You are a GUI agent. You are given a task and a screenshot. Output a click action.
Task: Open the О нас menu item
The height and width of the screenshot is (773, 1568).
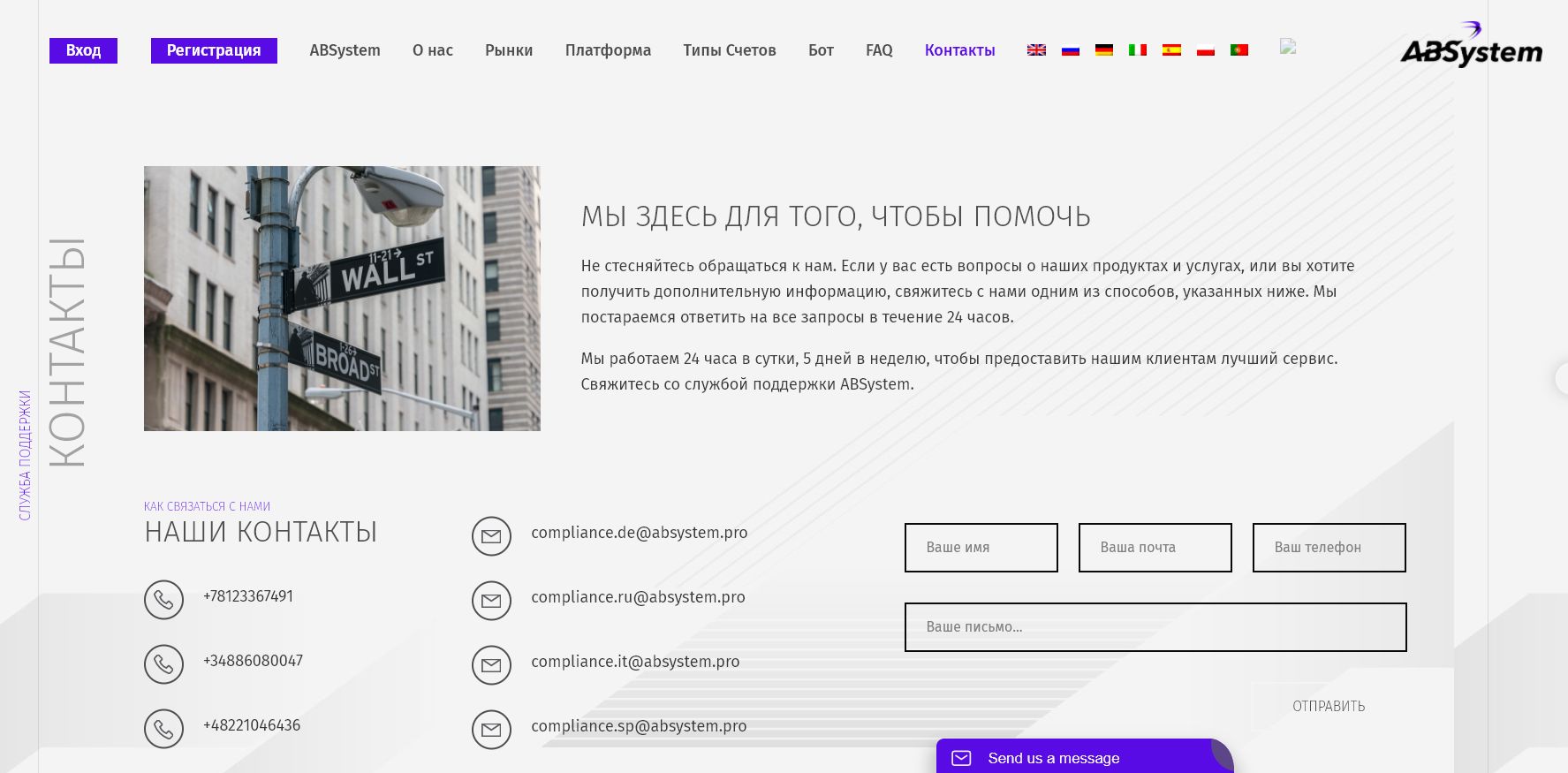click(x=433, y=50)
